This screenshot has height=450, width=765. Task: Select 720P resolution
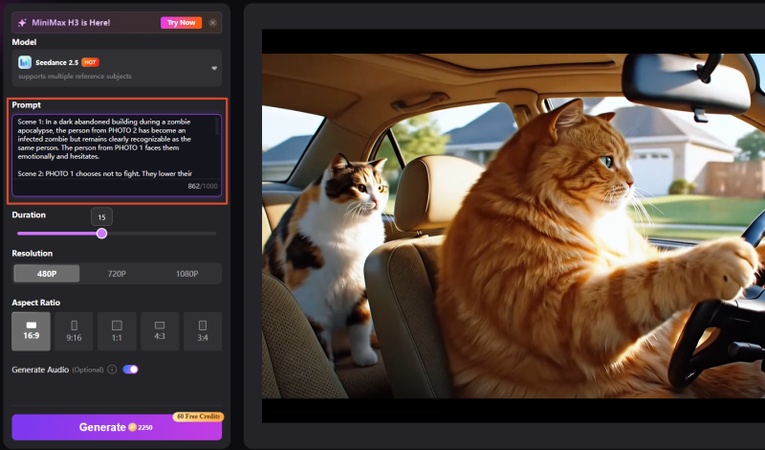pyautogui.click(x=117, y=274)
